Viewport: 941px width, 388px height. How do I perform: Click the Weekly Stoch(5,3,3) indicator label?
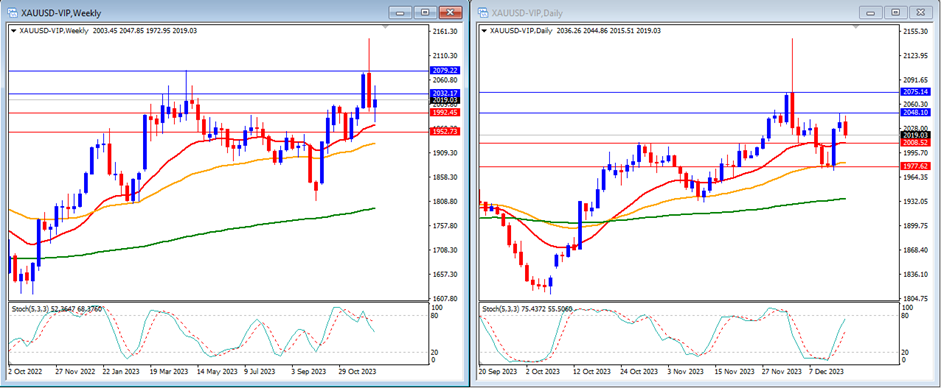(56, 308)
